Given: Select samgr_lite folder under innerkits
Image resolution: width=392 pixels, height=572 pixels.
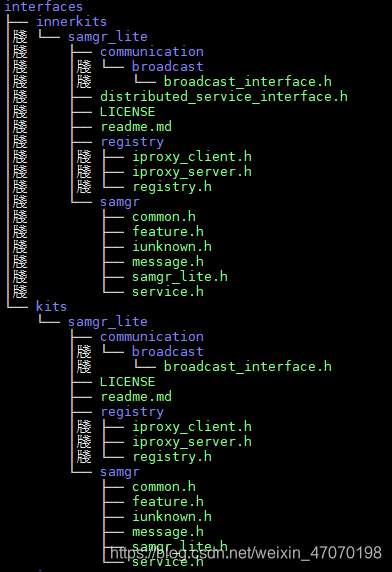Looking at the screenshot, I should pos(108,37).
